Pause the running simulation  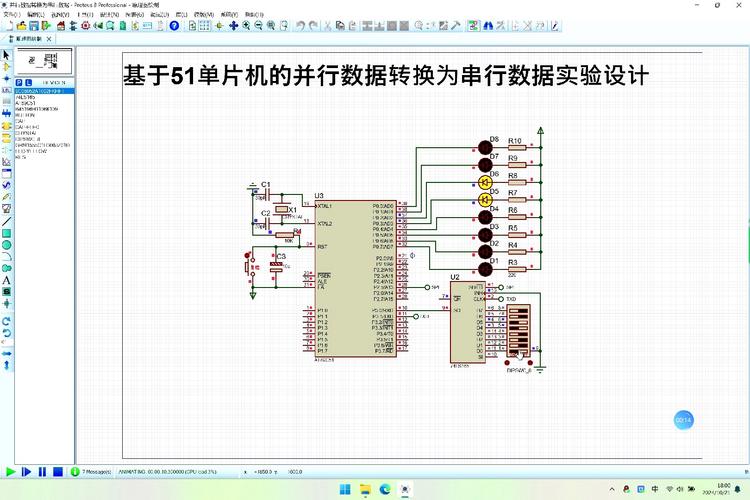point(42,471)
